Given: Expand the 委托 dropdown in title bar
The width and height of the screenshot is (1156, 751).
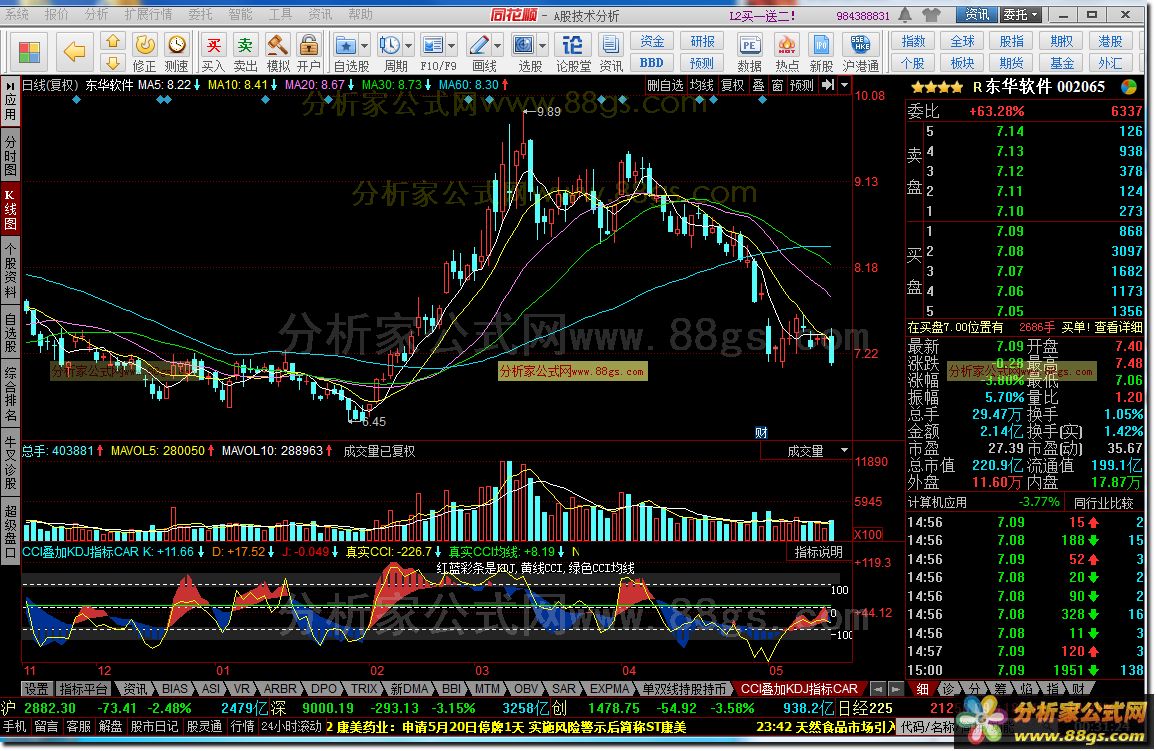Looking at the screenshot, I should point(1020,15).
